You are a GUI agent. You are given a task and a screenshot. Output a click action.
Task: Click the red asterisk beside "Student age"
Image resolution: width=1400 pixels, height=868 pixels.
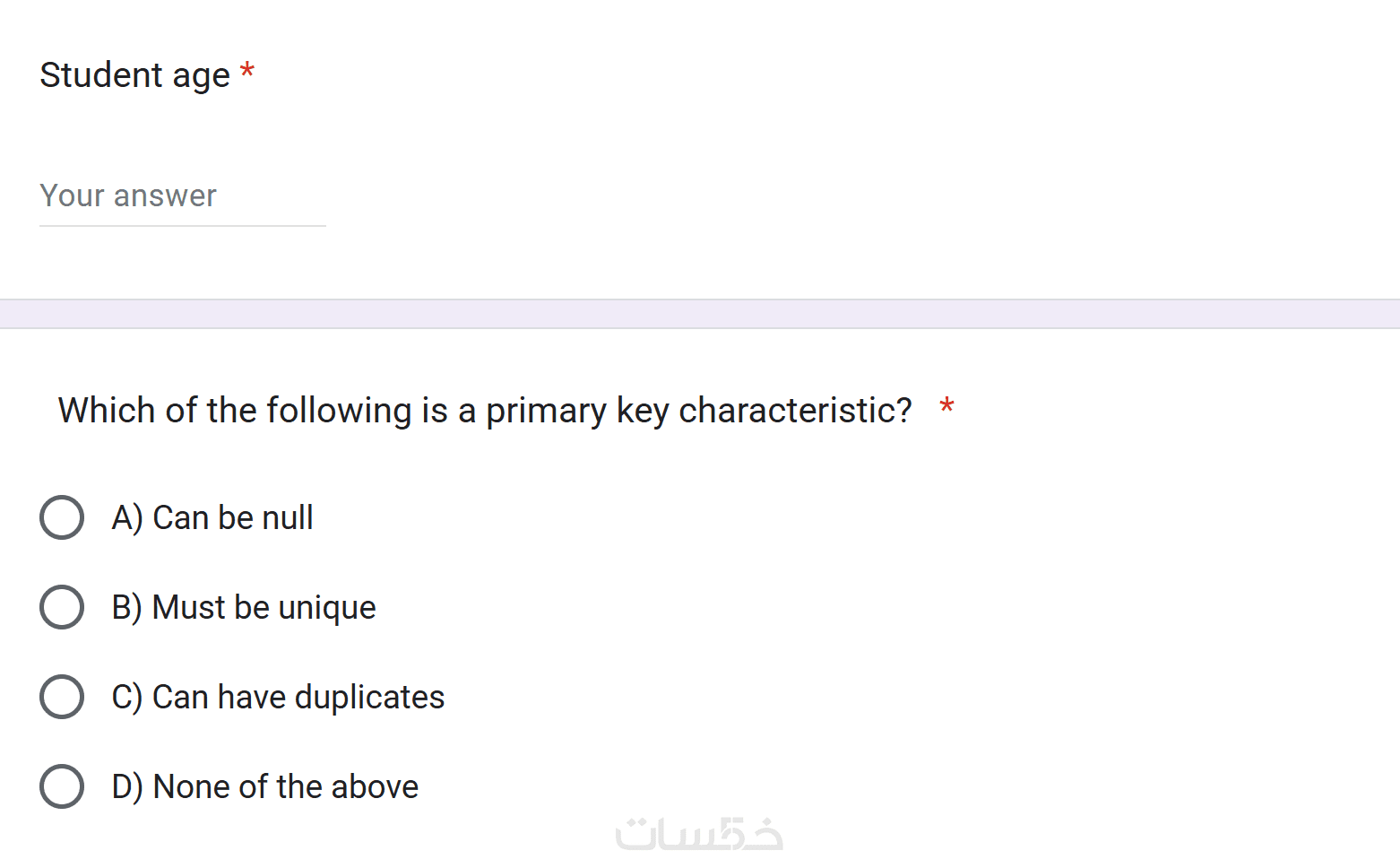point(247,71)
